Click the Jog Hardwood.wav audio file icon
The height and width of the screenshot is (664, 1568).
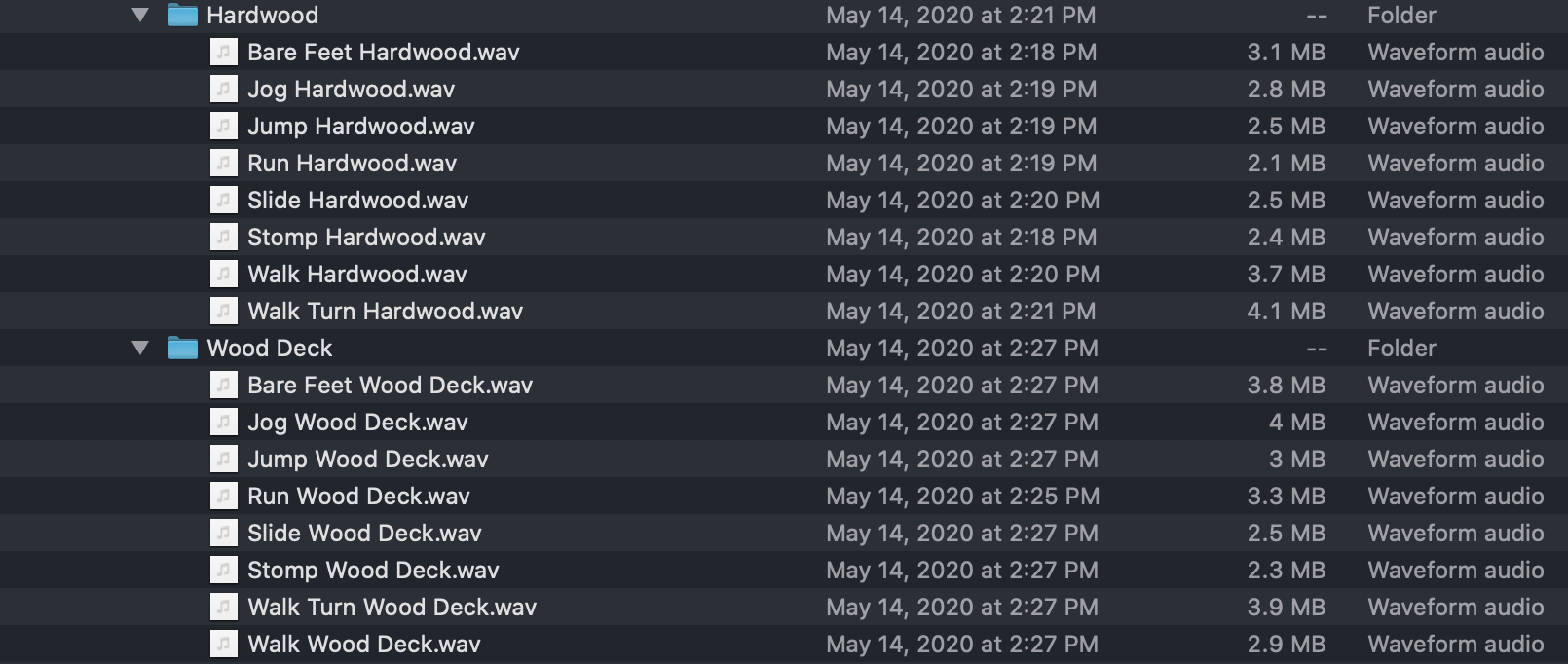click(224, 90)
